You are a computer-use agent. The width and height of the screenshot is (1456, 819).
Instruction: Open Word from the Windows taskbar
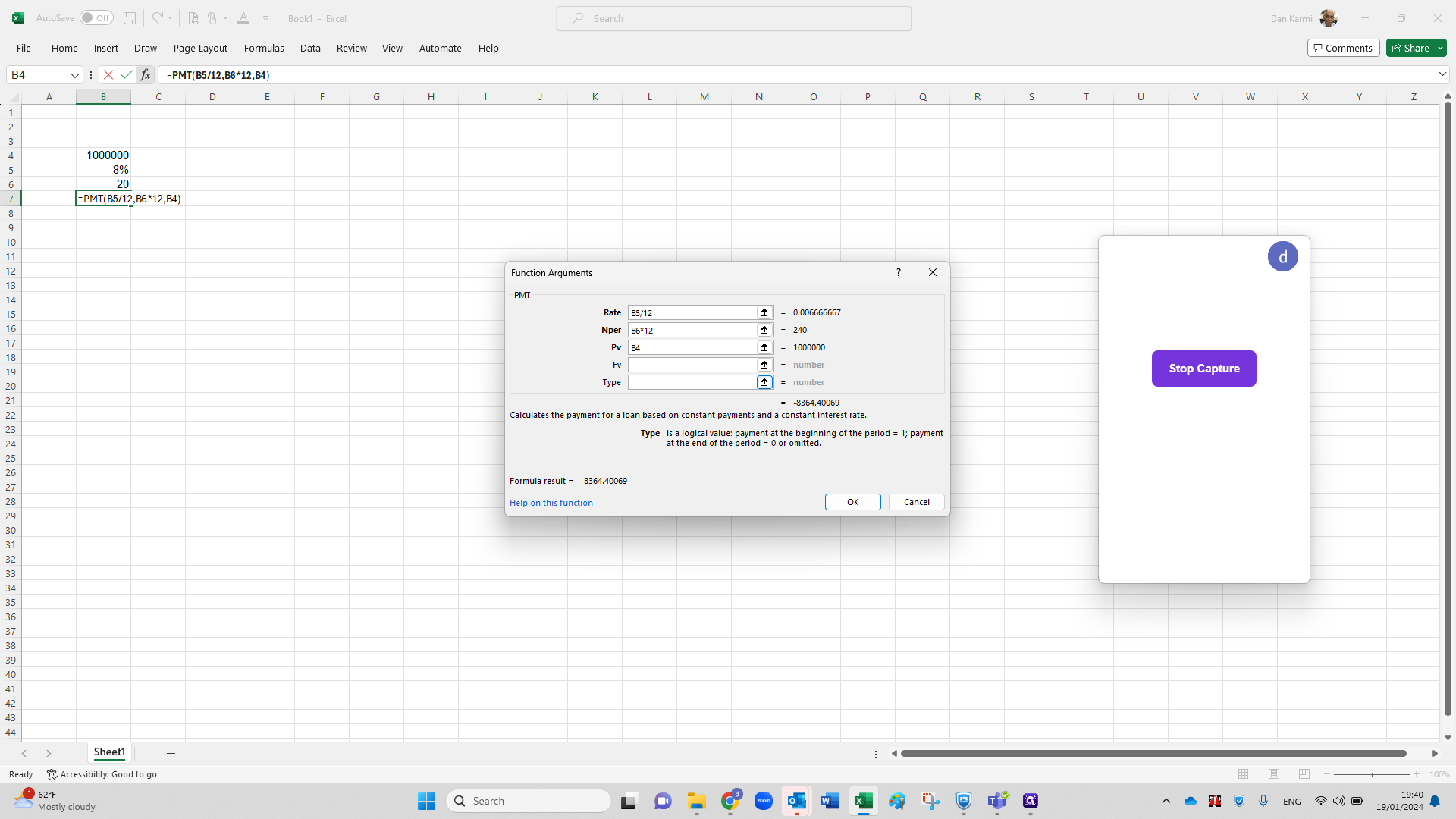(830, 801)
